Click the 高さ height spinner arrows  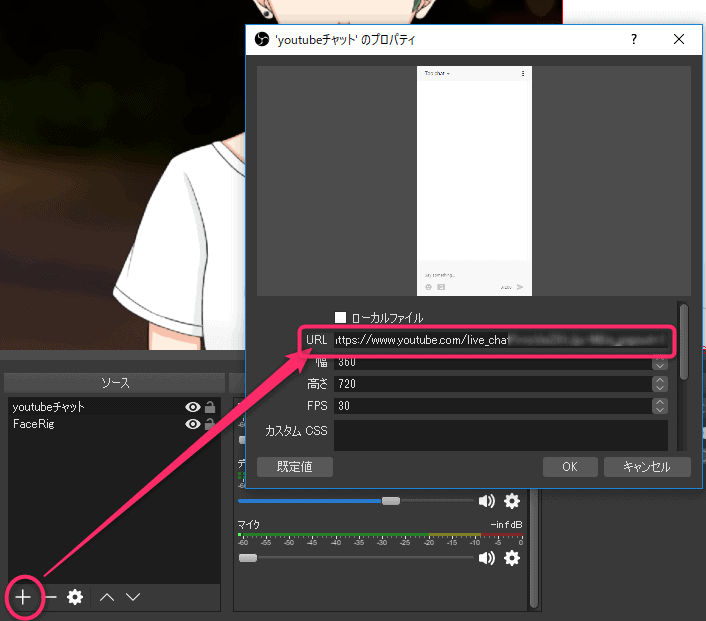(659, 384)
